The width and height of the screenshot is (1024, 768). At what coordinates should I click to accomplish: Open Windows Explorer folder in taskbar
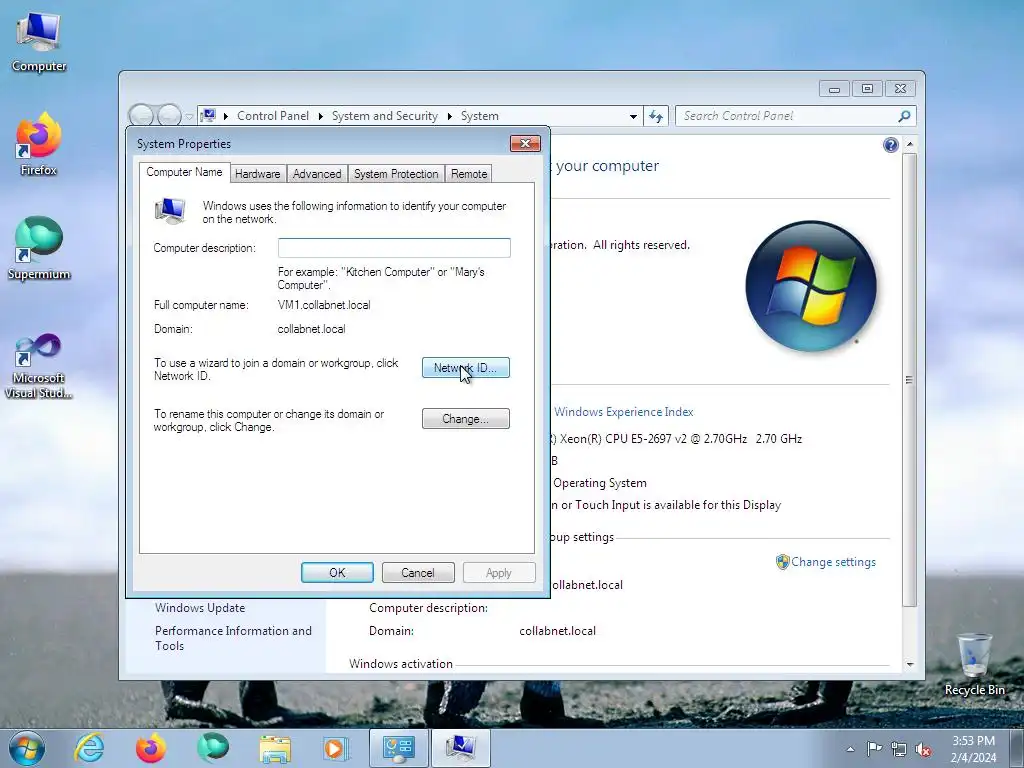(x=275, y=748)
